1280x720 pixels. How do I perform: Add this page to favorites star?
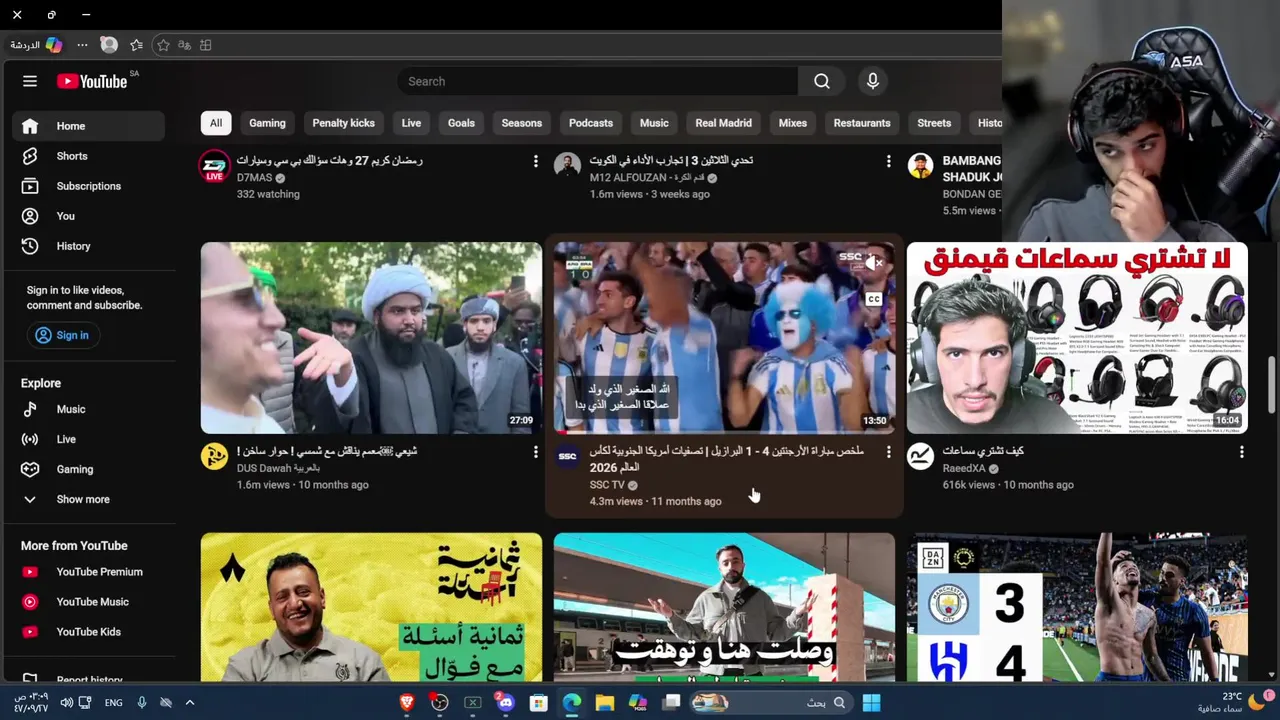[x=163, y=45]
